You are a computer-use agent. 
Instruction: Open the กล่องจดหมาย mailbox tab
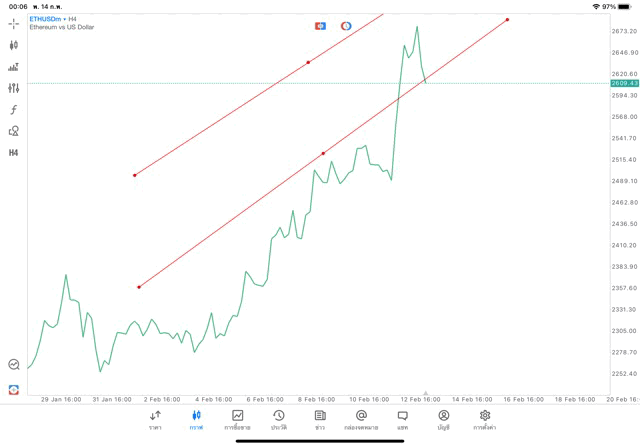(361, 419)
